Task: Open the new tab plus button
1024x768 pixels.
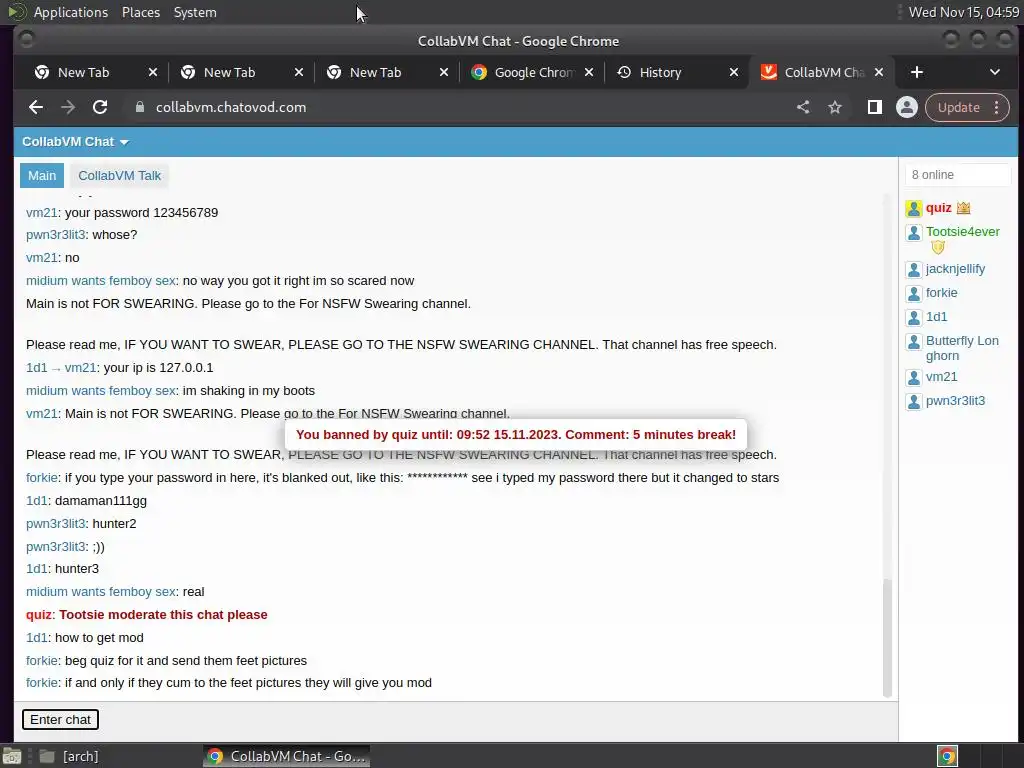Action: tap(917, 72)
